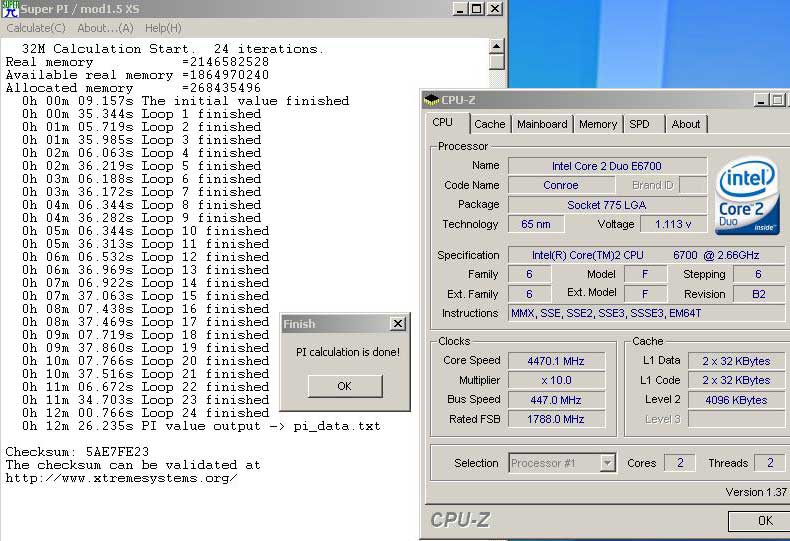Screen dimensions: 790x541
Task: Click the Allocated memory =268435496 line
Action: (x=133, y=88)
